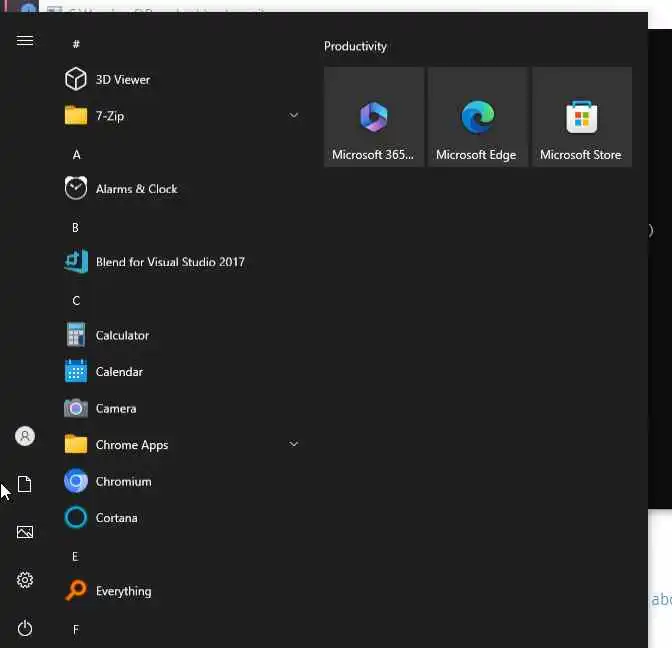Viewport: 672px width, 648px height.
Task: Launch 3D Viewer app icon
Action: click(x=76, y=79)
